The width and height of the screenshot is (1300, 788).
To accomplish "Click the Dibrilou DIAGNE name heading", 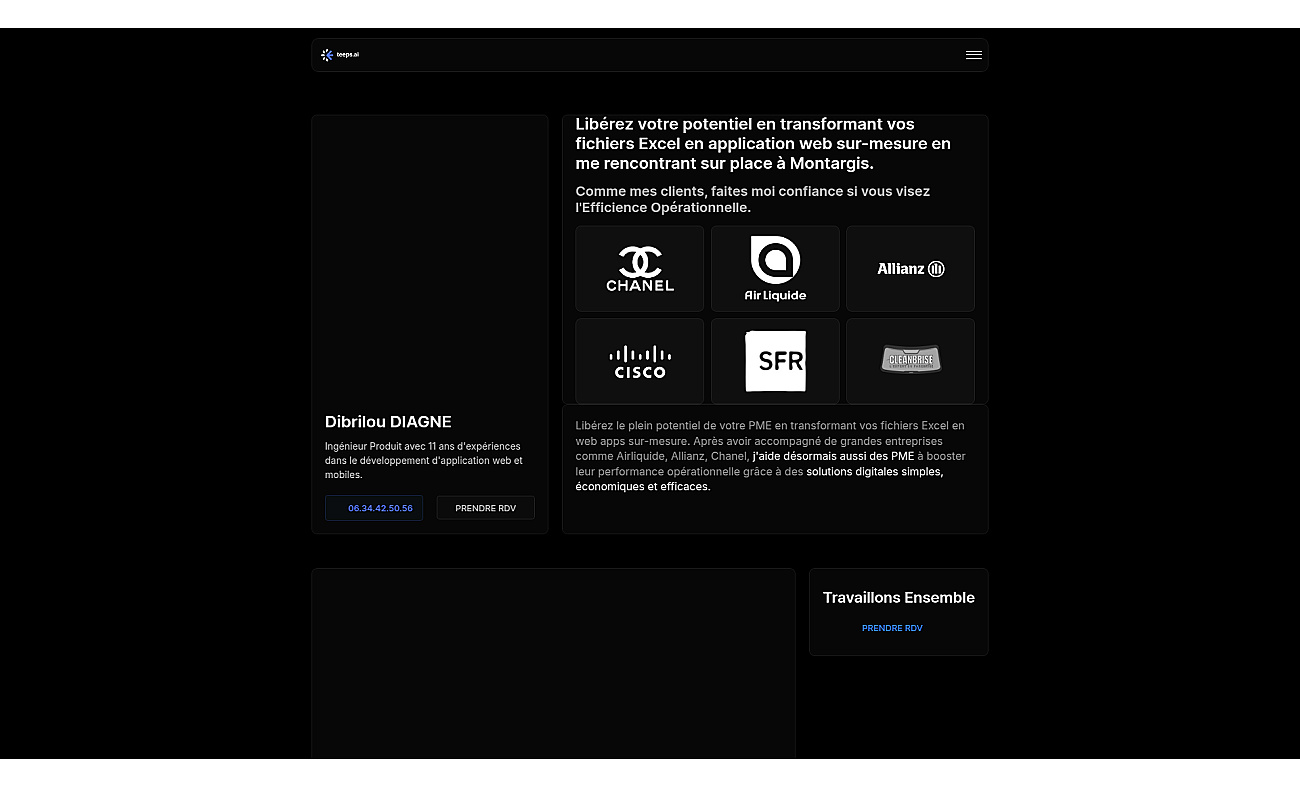I will click(x=388, y=422).
